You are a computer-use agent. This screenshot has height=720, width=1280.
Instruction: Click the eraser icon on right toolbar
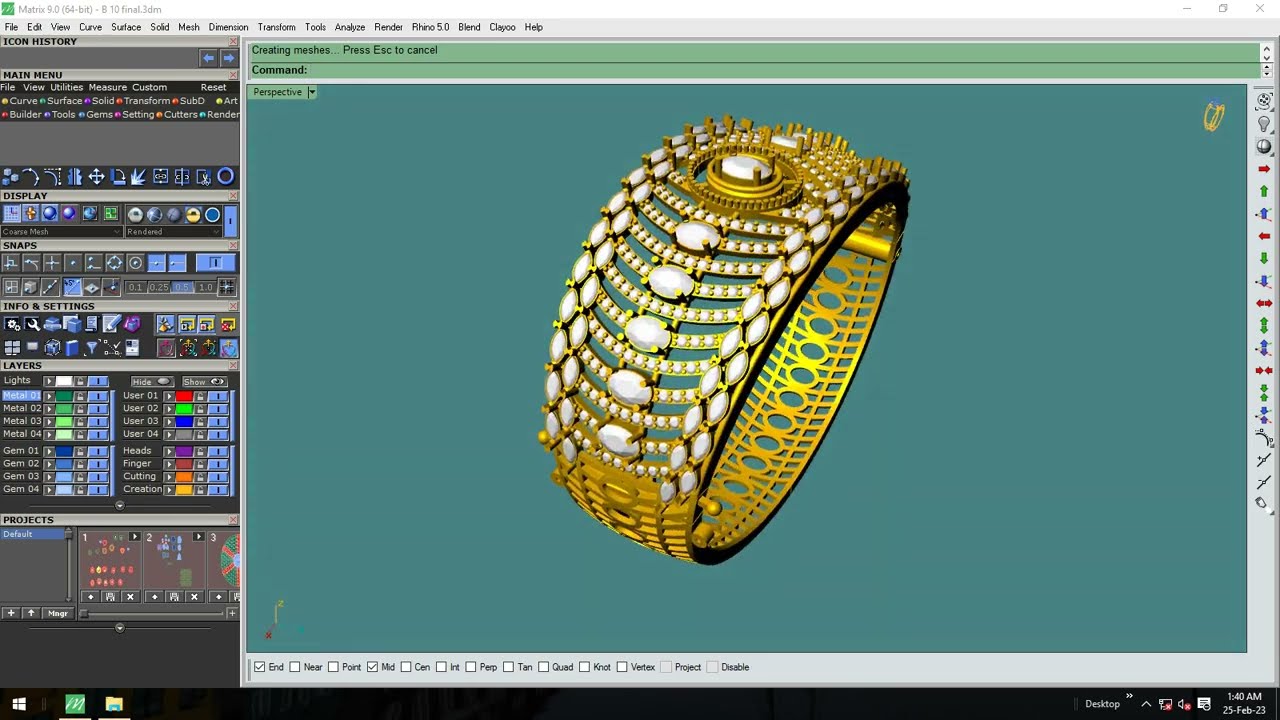(x=1262, y=505)
